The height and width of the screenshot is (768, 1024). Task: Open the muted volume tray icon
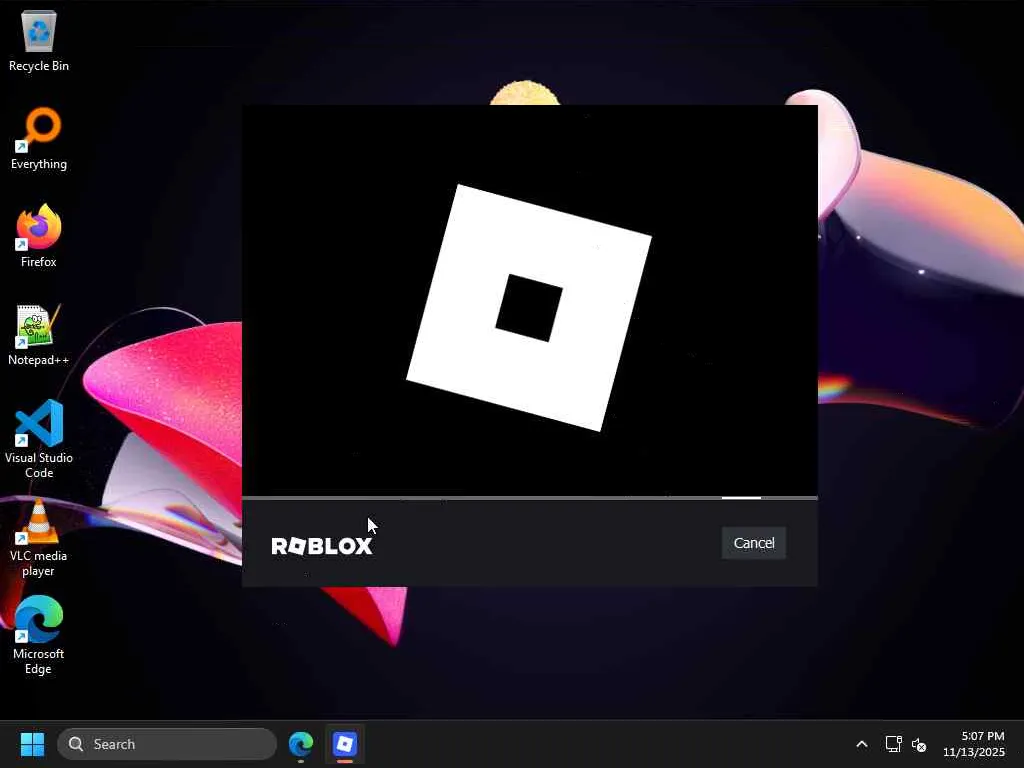[919, 744]
